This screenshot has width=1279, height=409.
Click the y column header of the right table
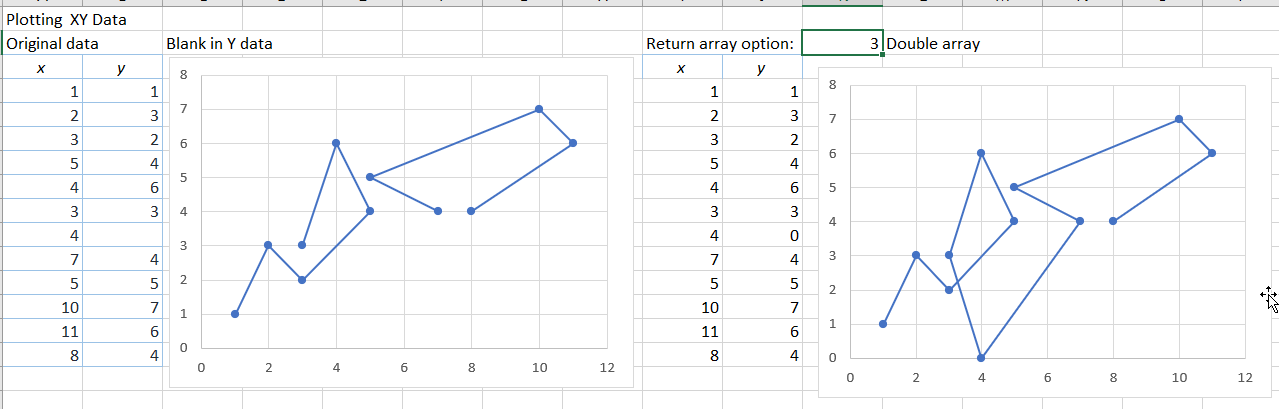(762, 68)
